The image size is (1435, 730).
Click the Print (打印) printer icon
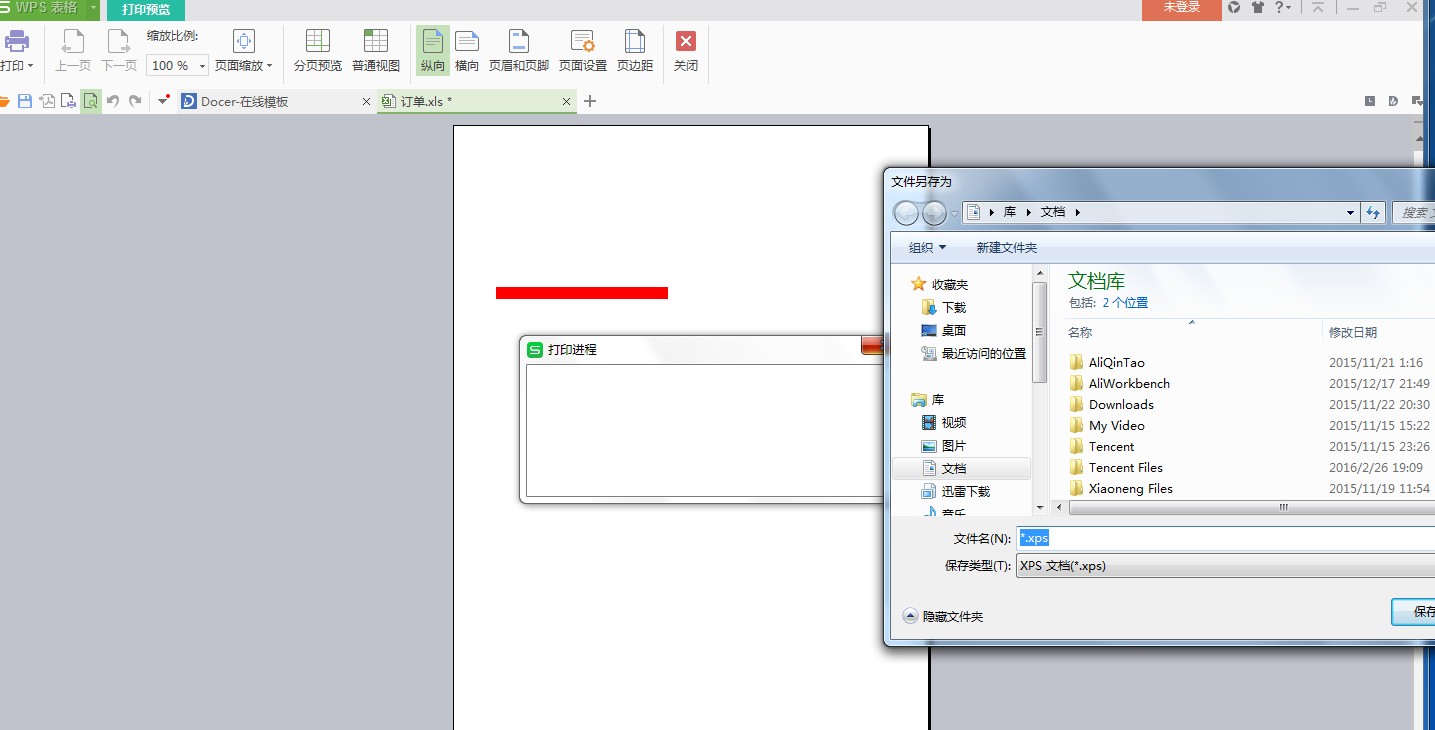tap(16, 41)
